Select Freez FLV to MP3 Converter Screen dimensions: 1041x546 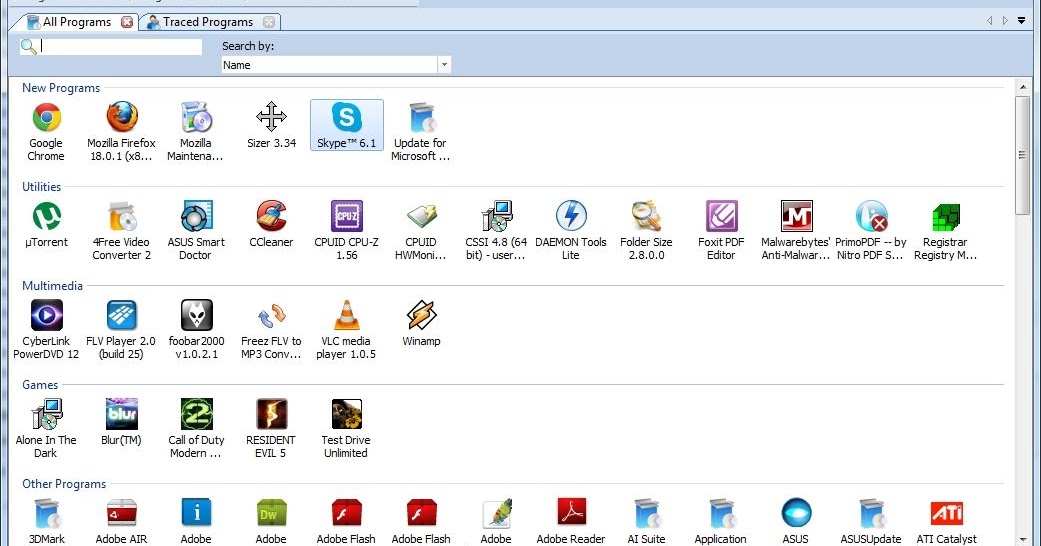[272, 316]
